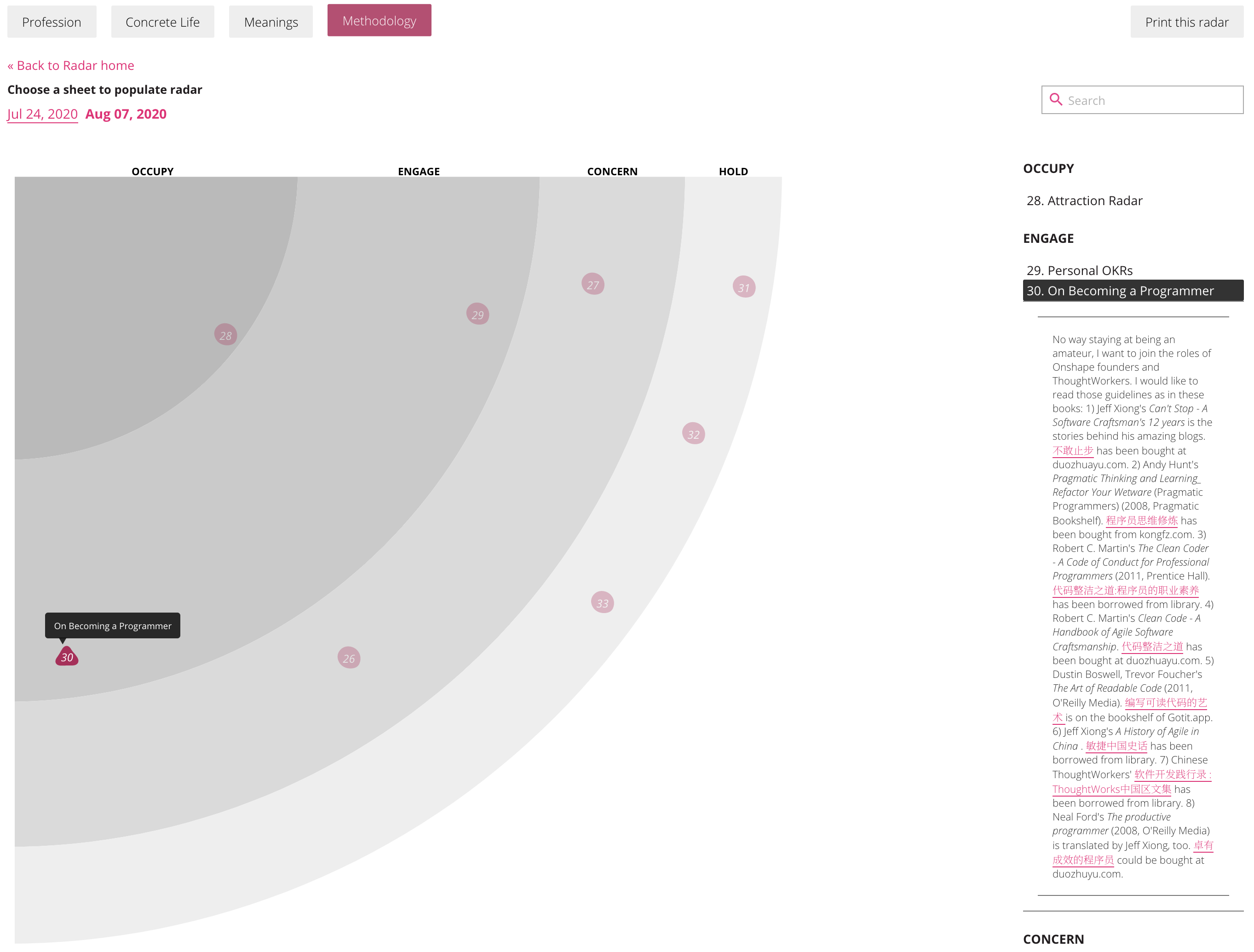Open the Concrete Life quadrant tab
This screenshot has height=952, width=1254.
[162, 22]
